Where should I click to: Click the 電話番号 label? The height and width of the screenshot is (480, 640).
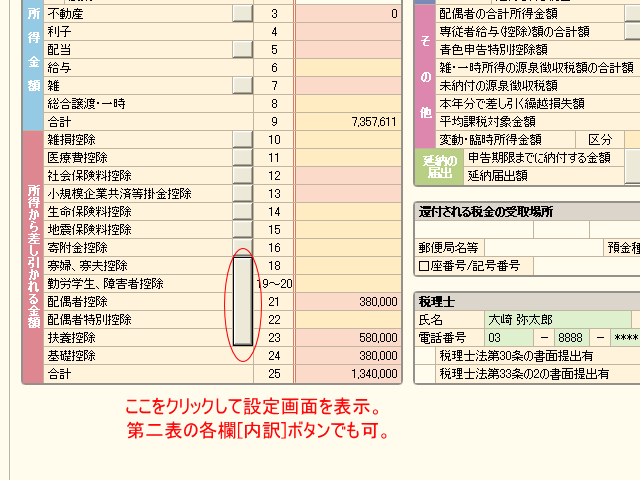(x=442, y=337)
